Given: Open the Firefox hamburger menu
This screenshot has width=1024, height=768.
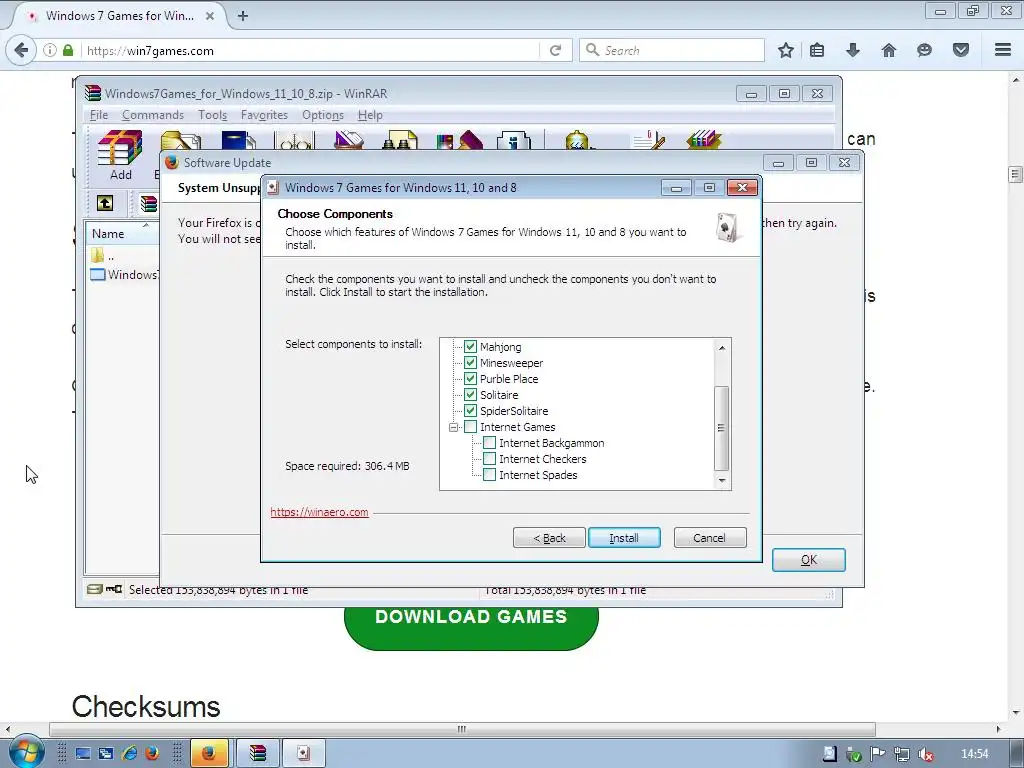Looking at the screenshot, I should [x=1003, y=50].
